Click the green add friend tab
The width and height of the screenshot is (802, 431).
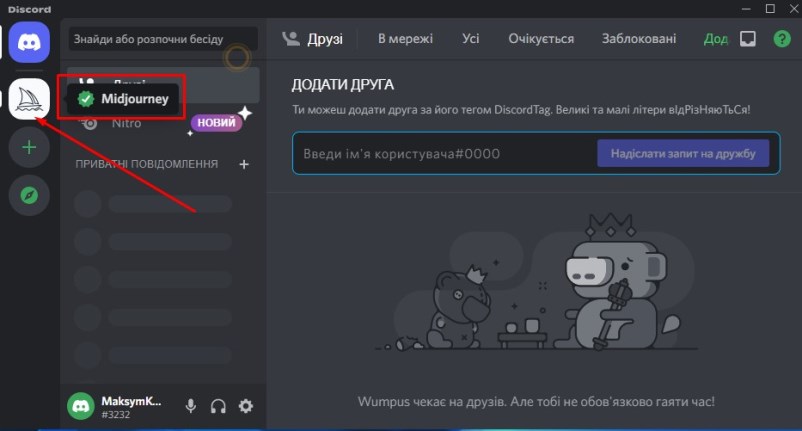[x=716, y=39]
